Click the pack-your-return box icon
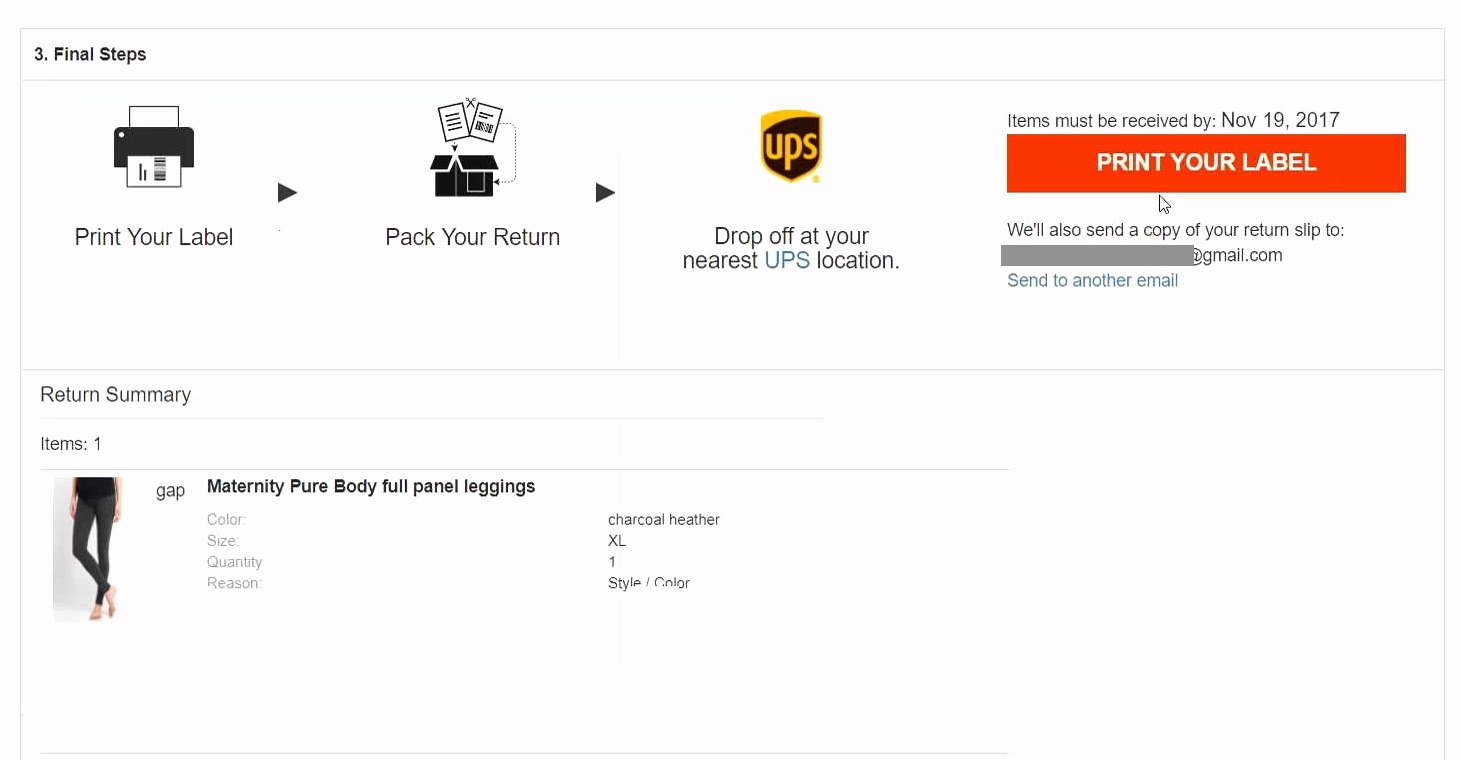1461x760 pixels. [471, 148]
